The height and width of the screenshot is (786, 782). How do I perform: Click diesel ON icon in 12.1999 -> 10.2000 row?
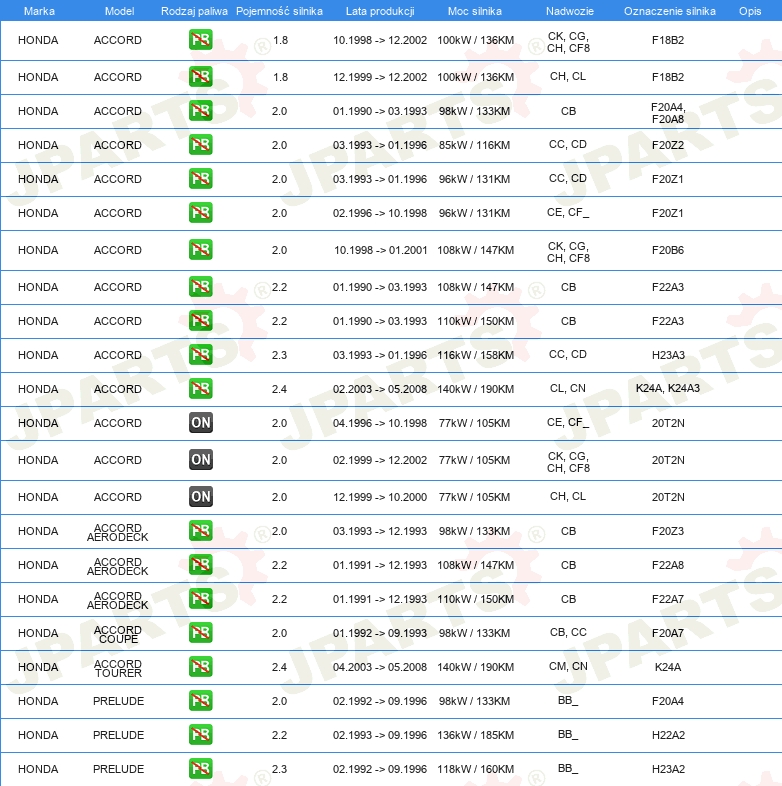[x=201, y=497]
